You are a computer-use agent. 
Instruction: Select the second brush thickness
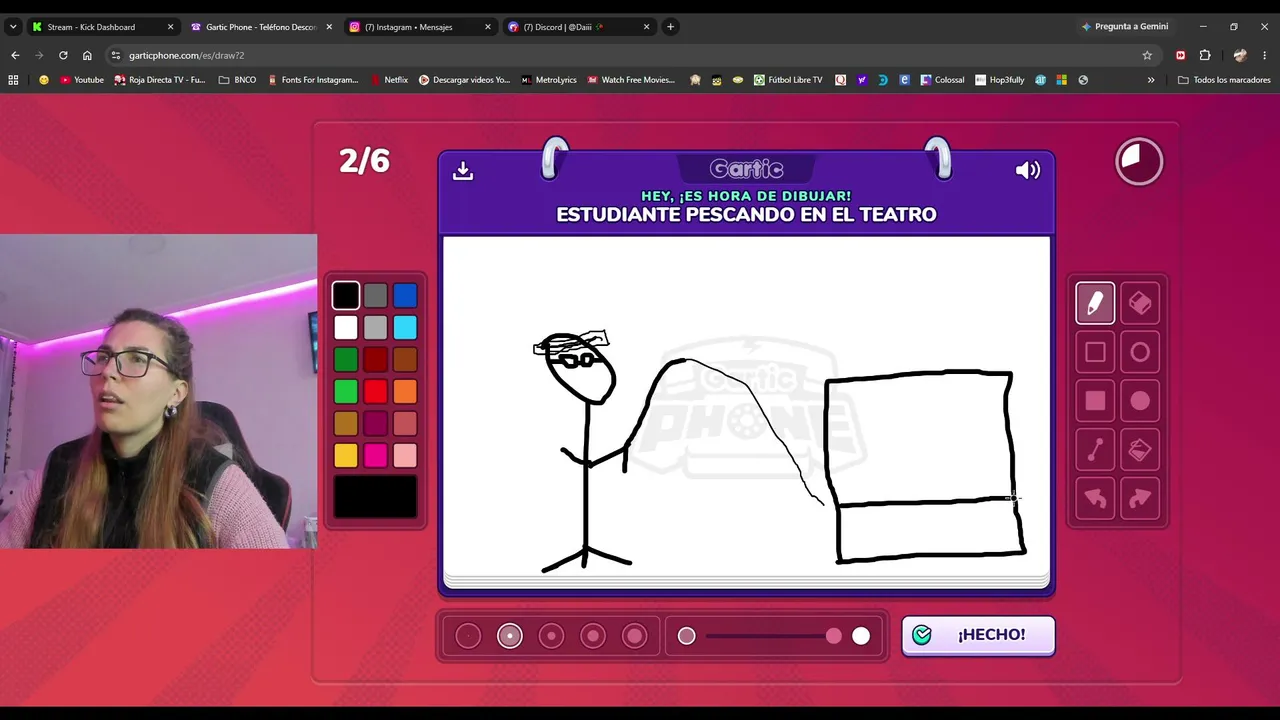[510, 636]
